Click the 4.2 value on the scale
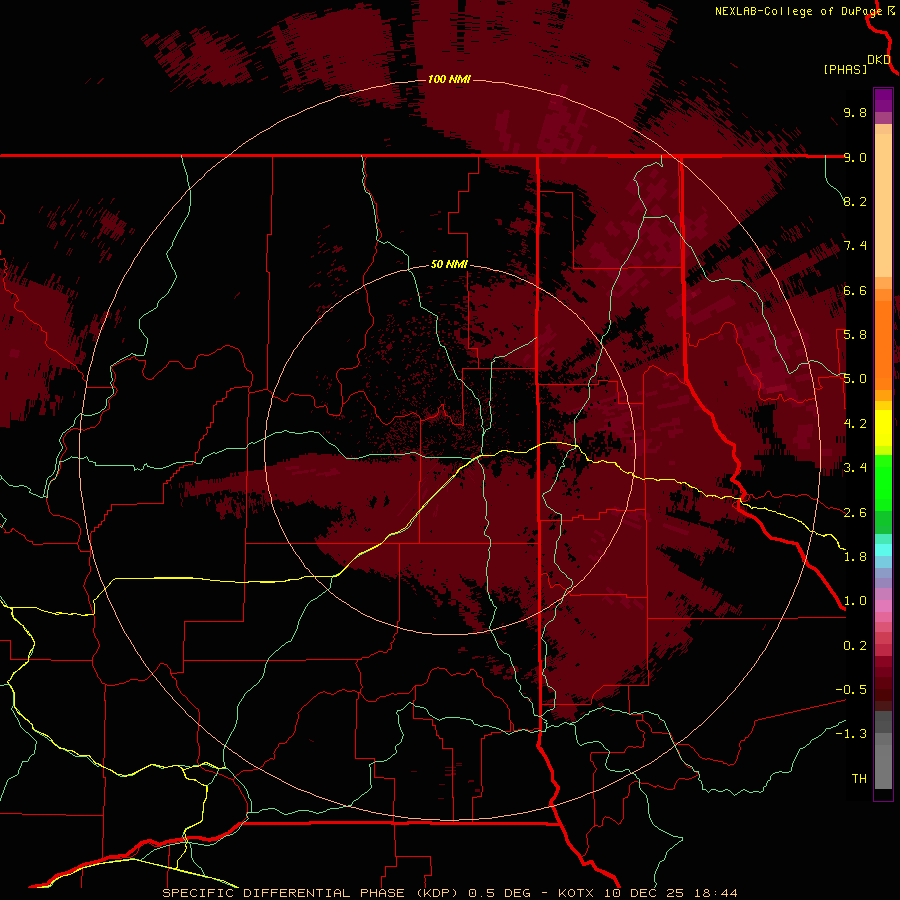This screenshot has height=900, width=900. pyautogui.click(x=855, y=424)
